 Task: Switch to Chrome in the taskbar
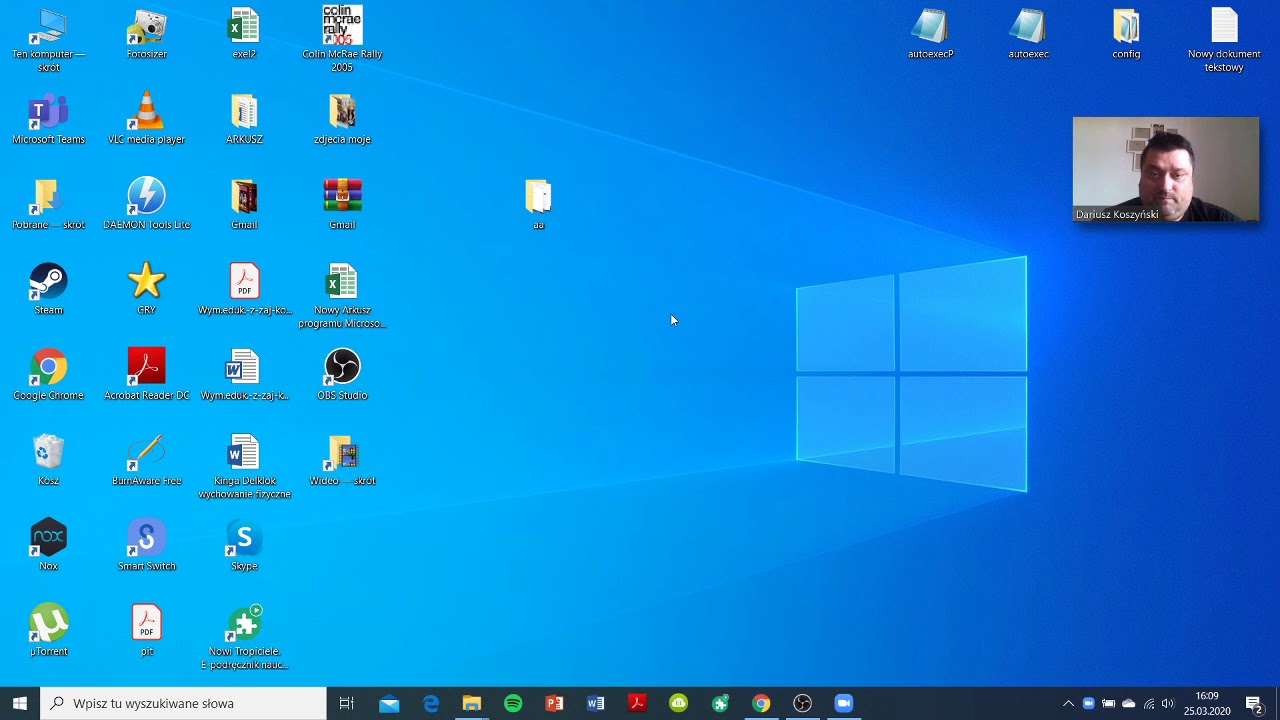(761, 703)
